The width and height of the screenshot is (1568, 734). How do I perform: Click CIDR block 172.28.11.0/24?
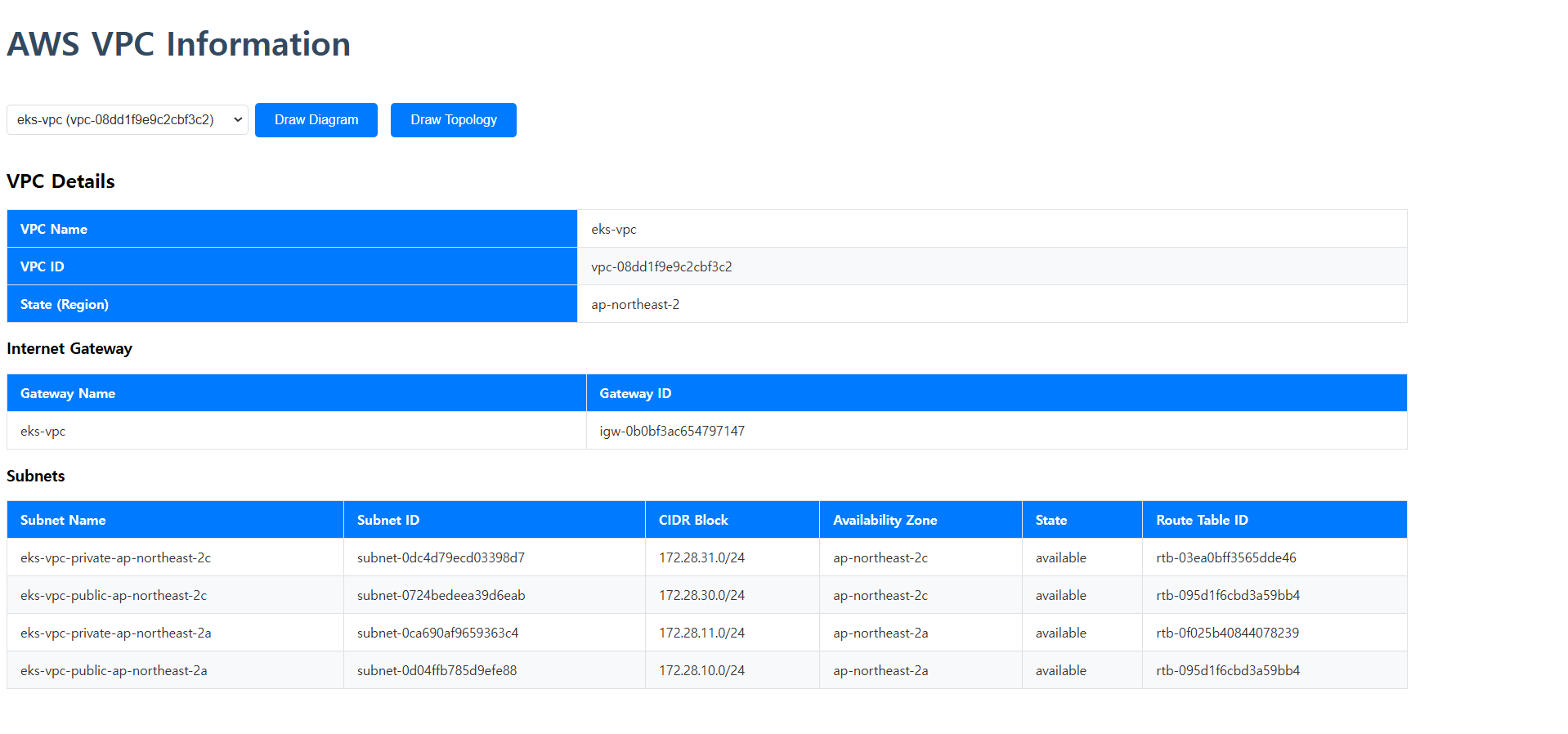pyautogui.click(x=701, y=633)
